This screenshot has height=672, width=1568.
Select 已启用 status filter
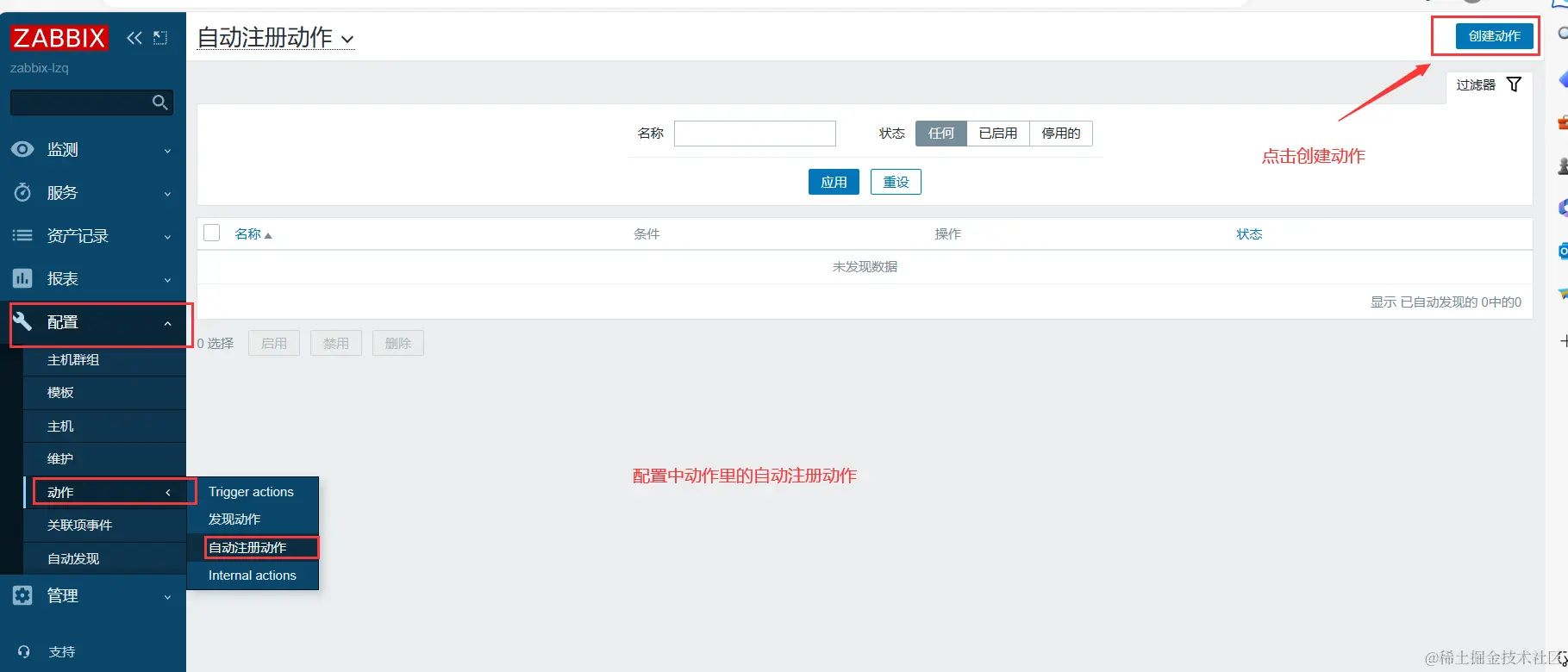click(998, 133)
